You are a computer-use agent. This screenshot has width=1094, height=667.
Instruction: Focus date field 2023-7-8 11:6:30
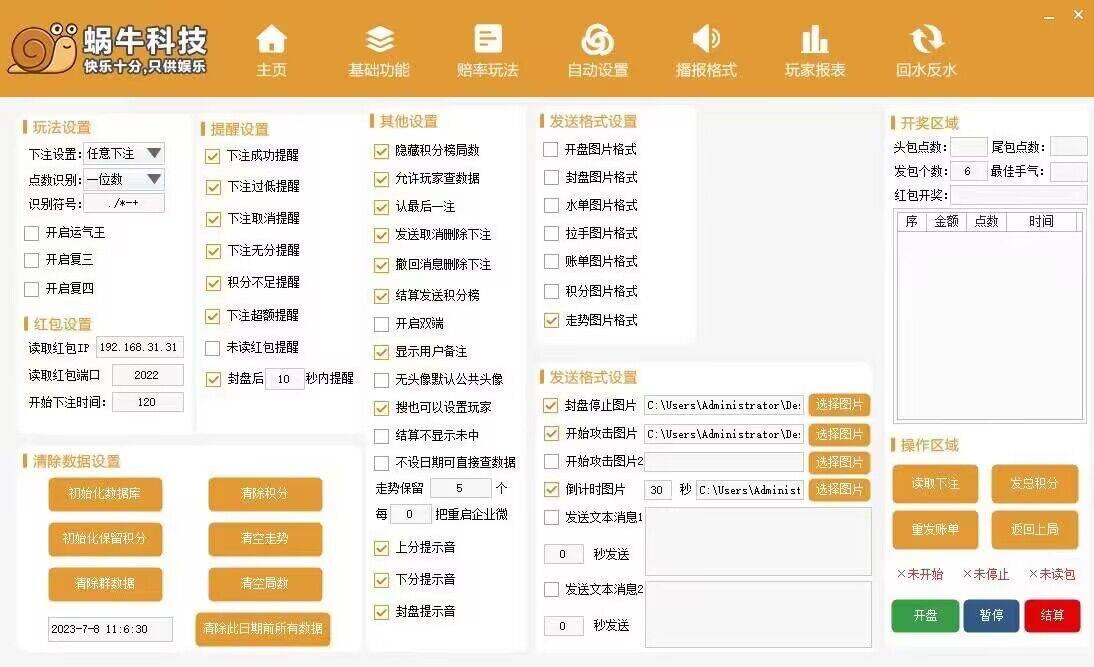tap(110, 629)
